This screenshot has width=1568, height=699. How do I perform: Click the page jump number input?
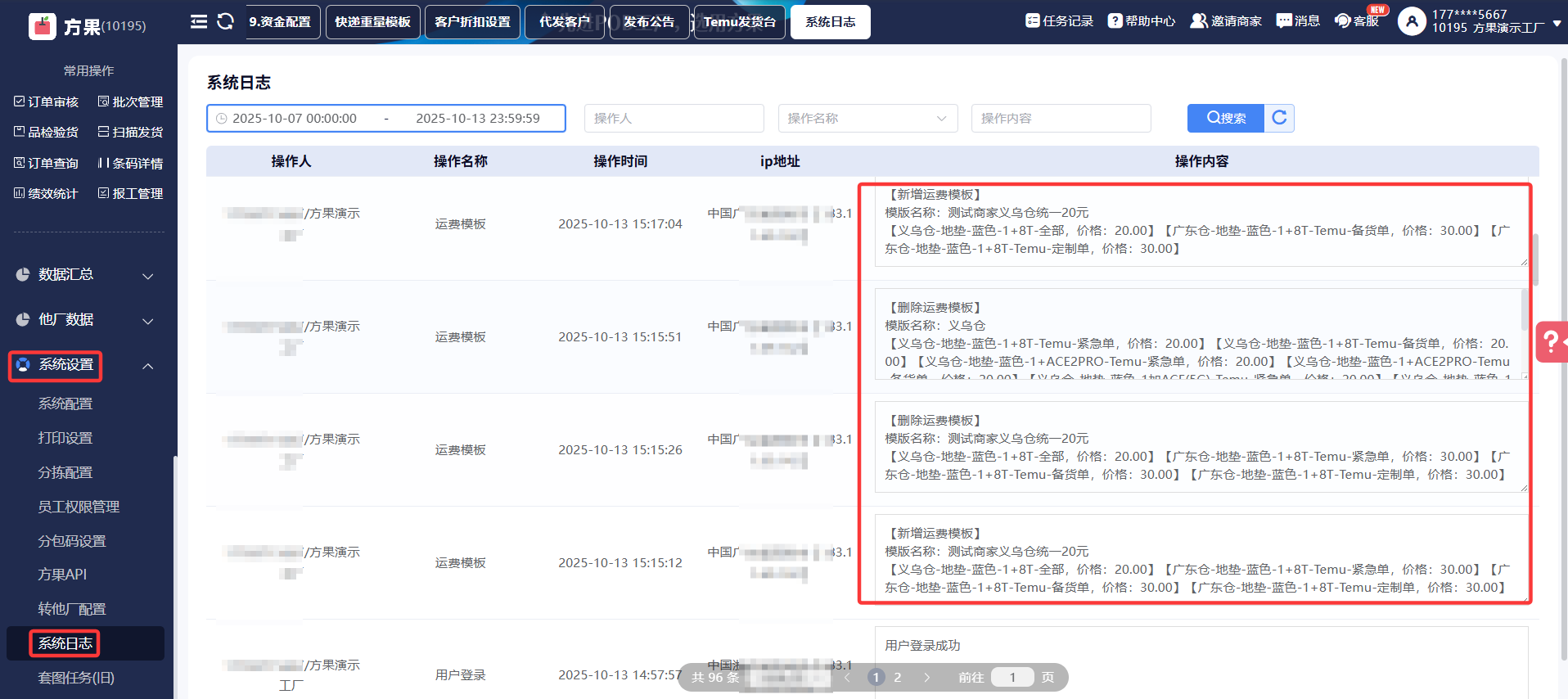[x=1012, y=677]
